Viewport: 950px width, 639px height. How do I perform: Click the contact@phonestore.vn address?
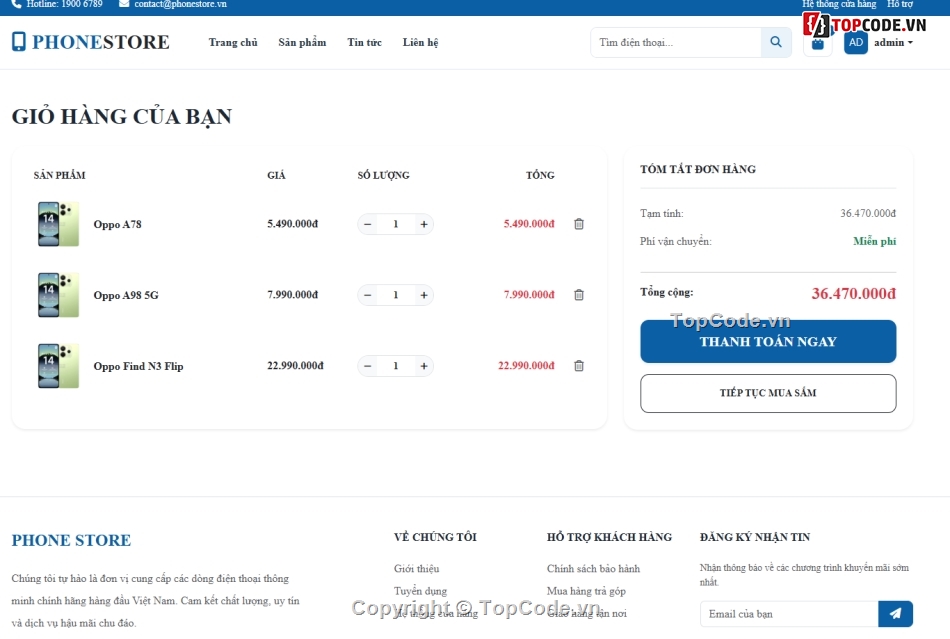click(x=181, y=4)
